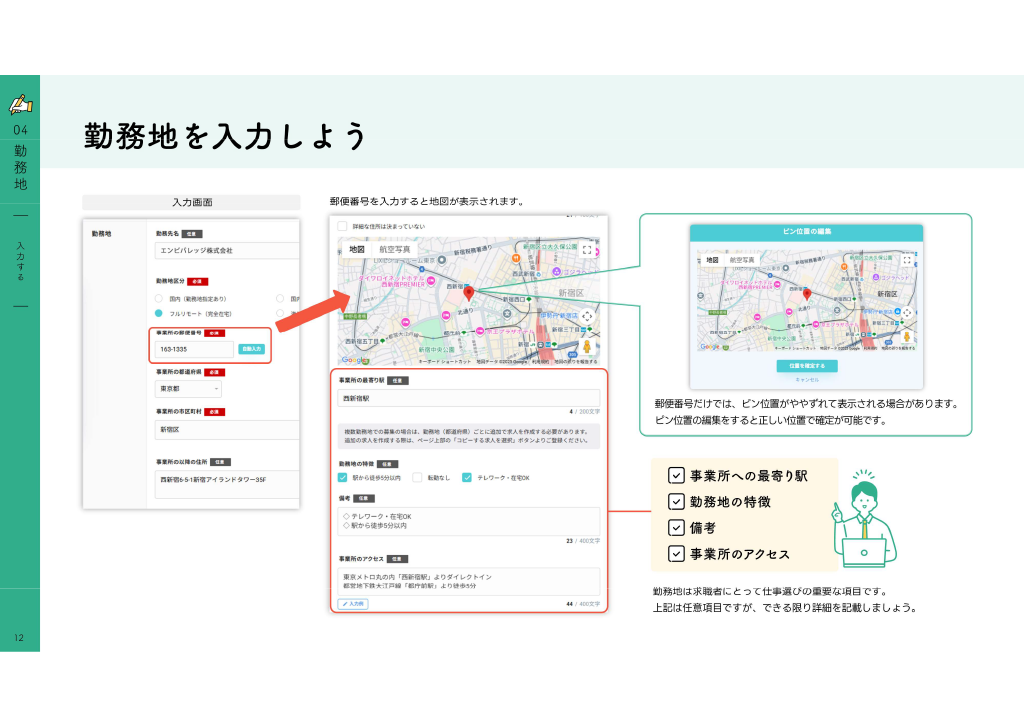
Task: Click the pencil-hand icon in green sidebar
Action: pyautogui.click(x=21, y=104)
